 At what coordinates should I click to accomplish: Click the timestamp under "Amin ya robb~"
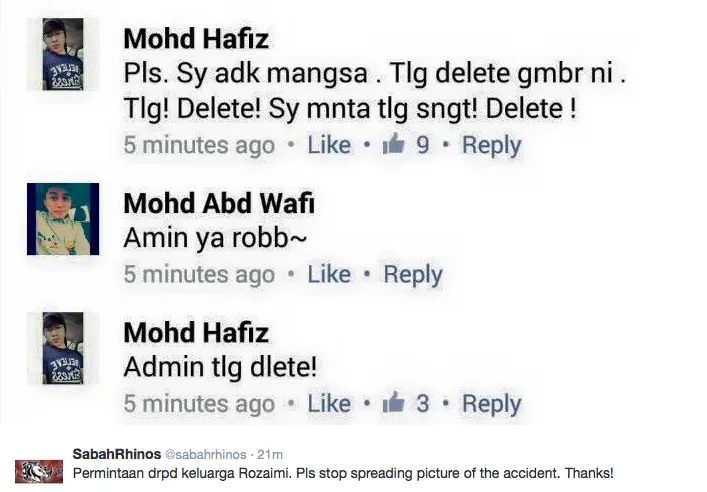(x=198, y=274)
